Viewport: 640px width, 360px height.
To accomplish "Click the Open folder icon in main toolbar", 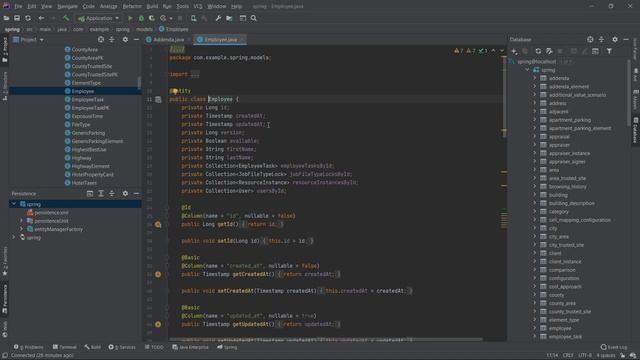I will click(6, 18).
